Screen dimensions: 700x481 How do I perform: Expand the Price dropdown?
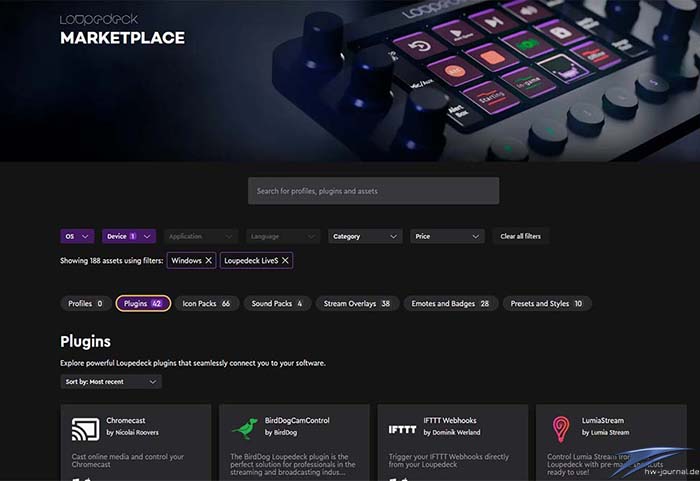point(447,236)
